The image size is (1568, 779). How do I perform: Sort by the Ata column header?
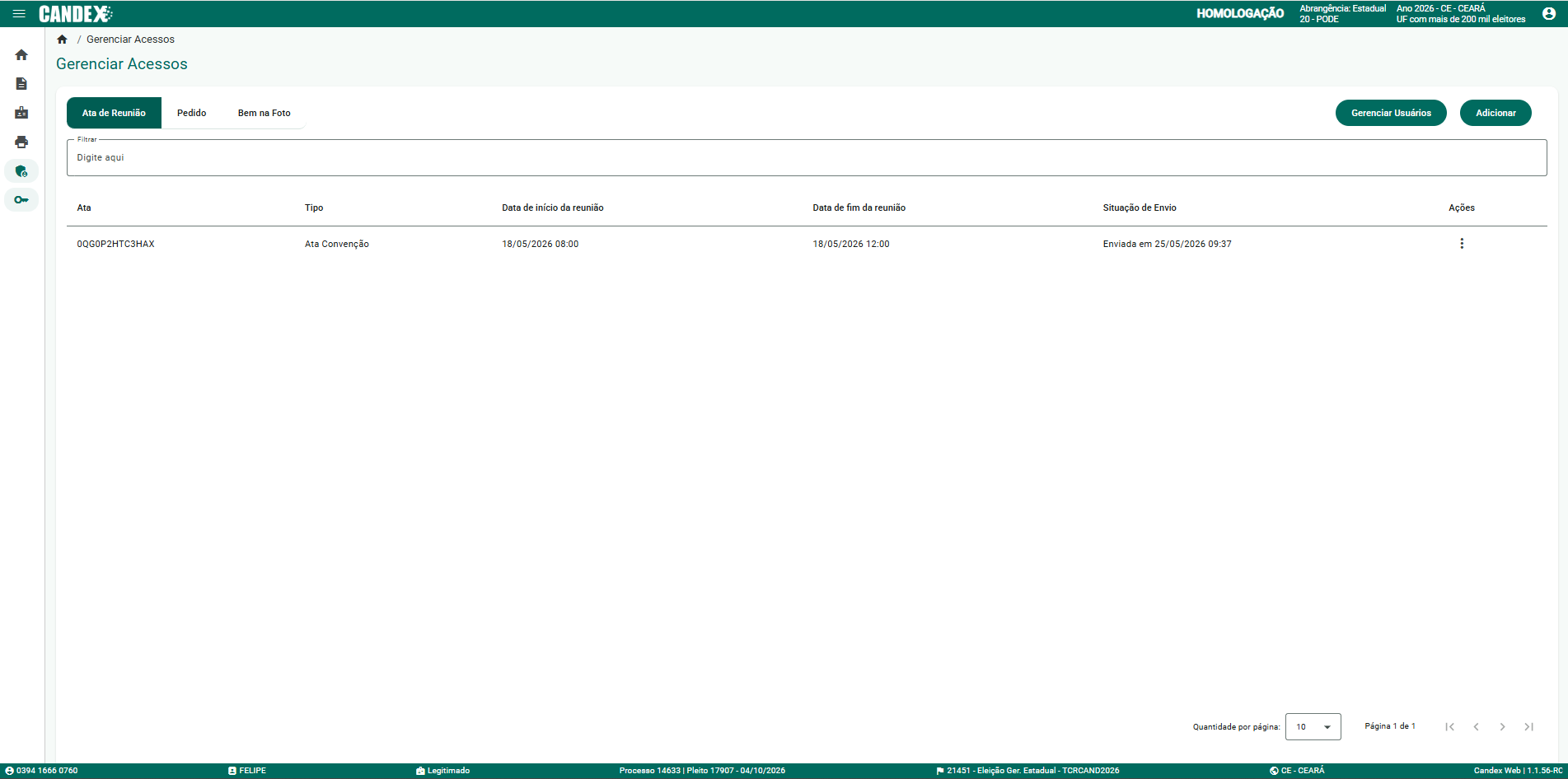click(84, 208)
